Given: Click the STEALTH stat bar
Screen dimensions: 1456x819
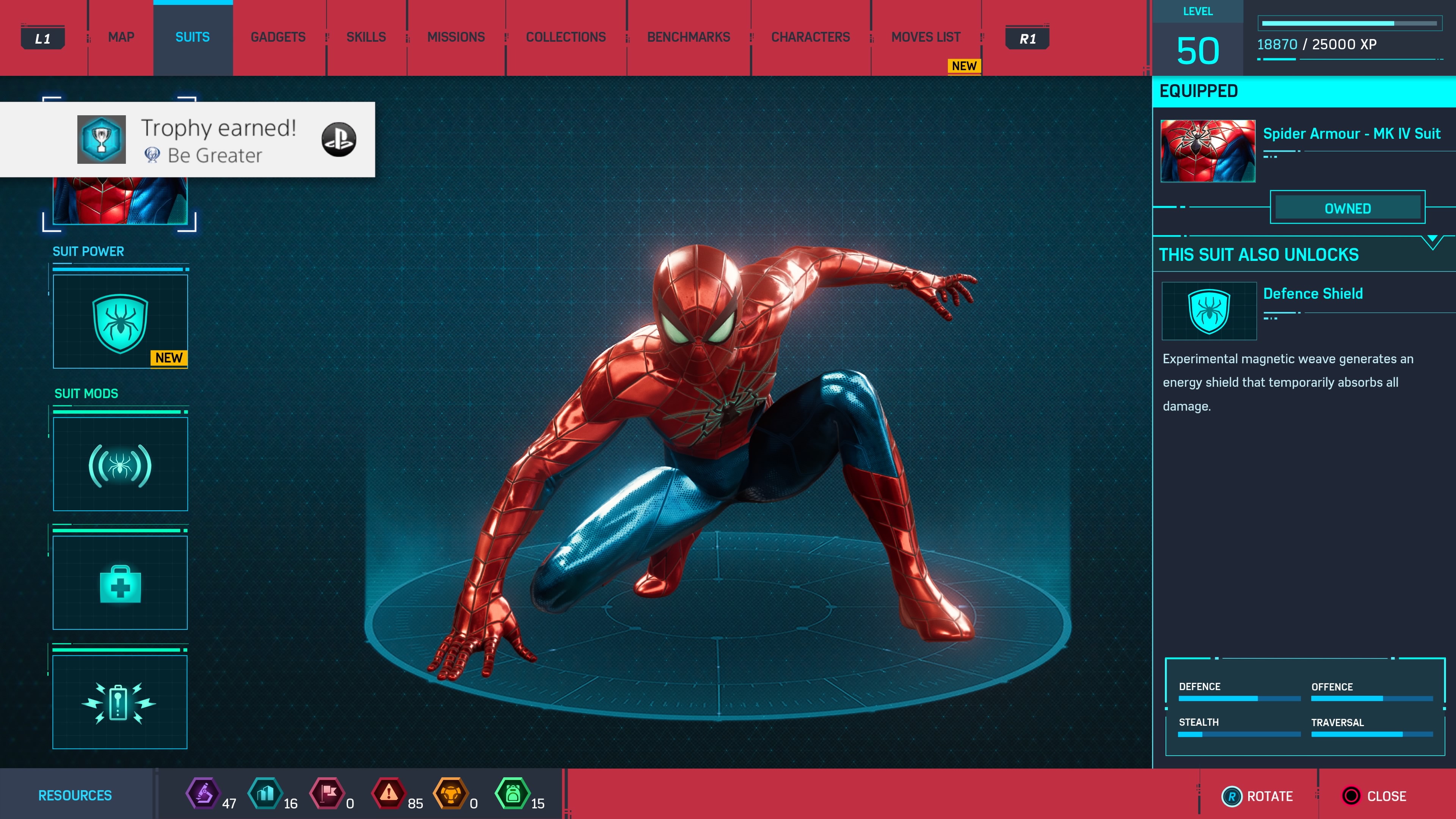Looking at the screenshot, I should (x=1239, y=735).
